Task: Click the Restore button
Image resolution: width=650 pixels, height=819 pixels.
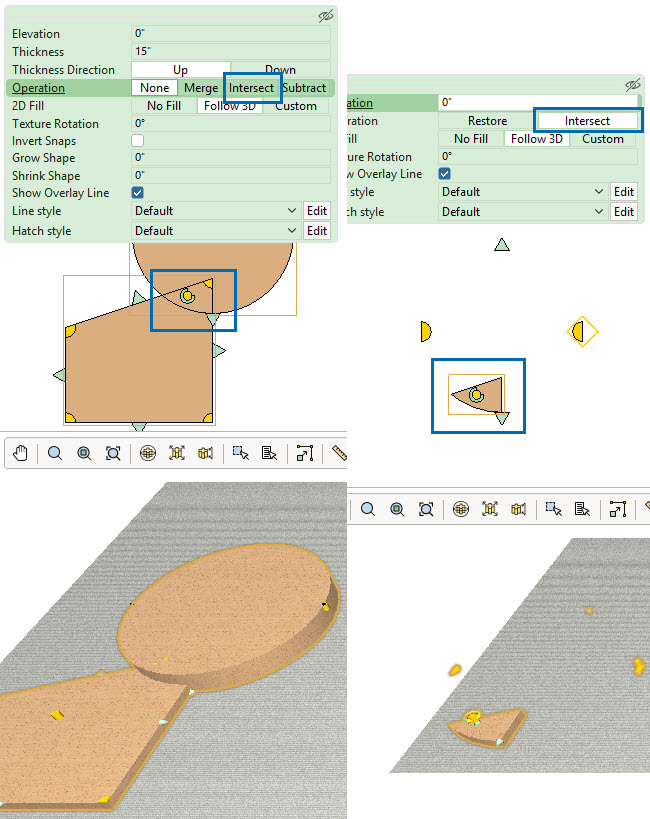Action: (487, 121)
